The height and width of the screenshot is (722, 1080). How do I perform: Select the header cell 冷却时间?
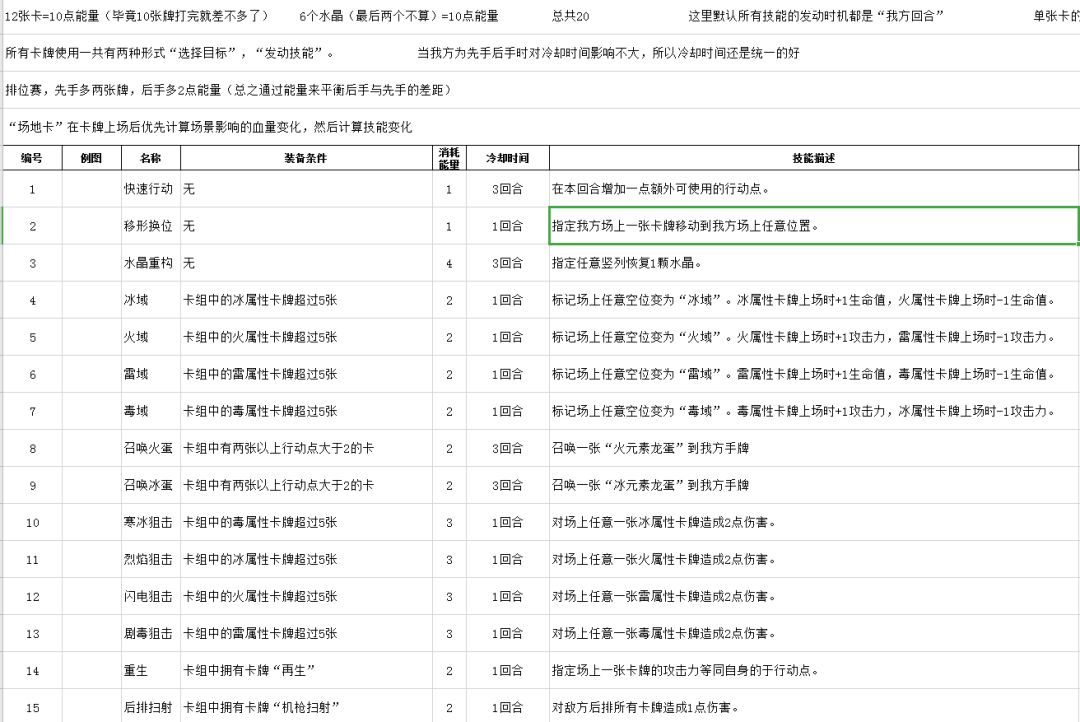(508, 158)
